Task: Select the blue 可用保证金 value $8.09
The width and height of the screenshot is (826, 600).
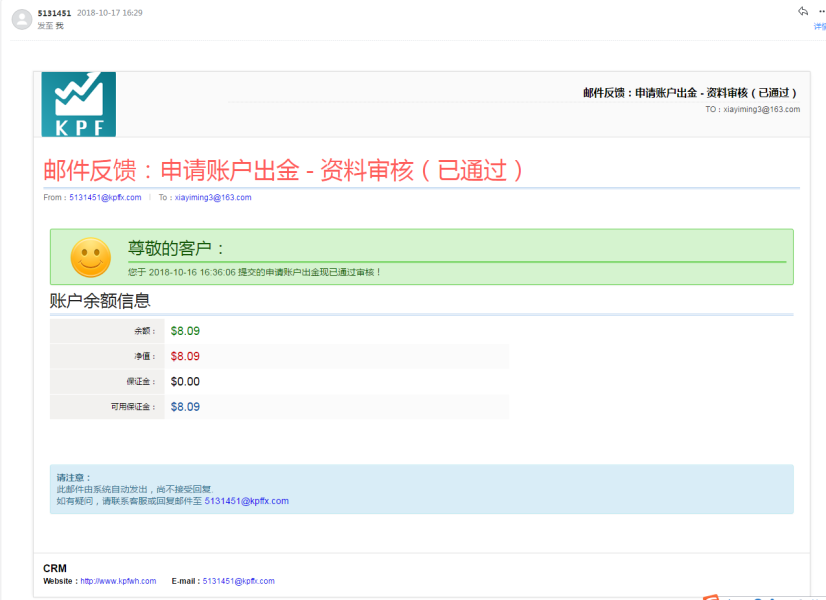Action: point(185,407)
